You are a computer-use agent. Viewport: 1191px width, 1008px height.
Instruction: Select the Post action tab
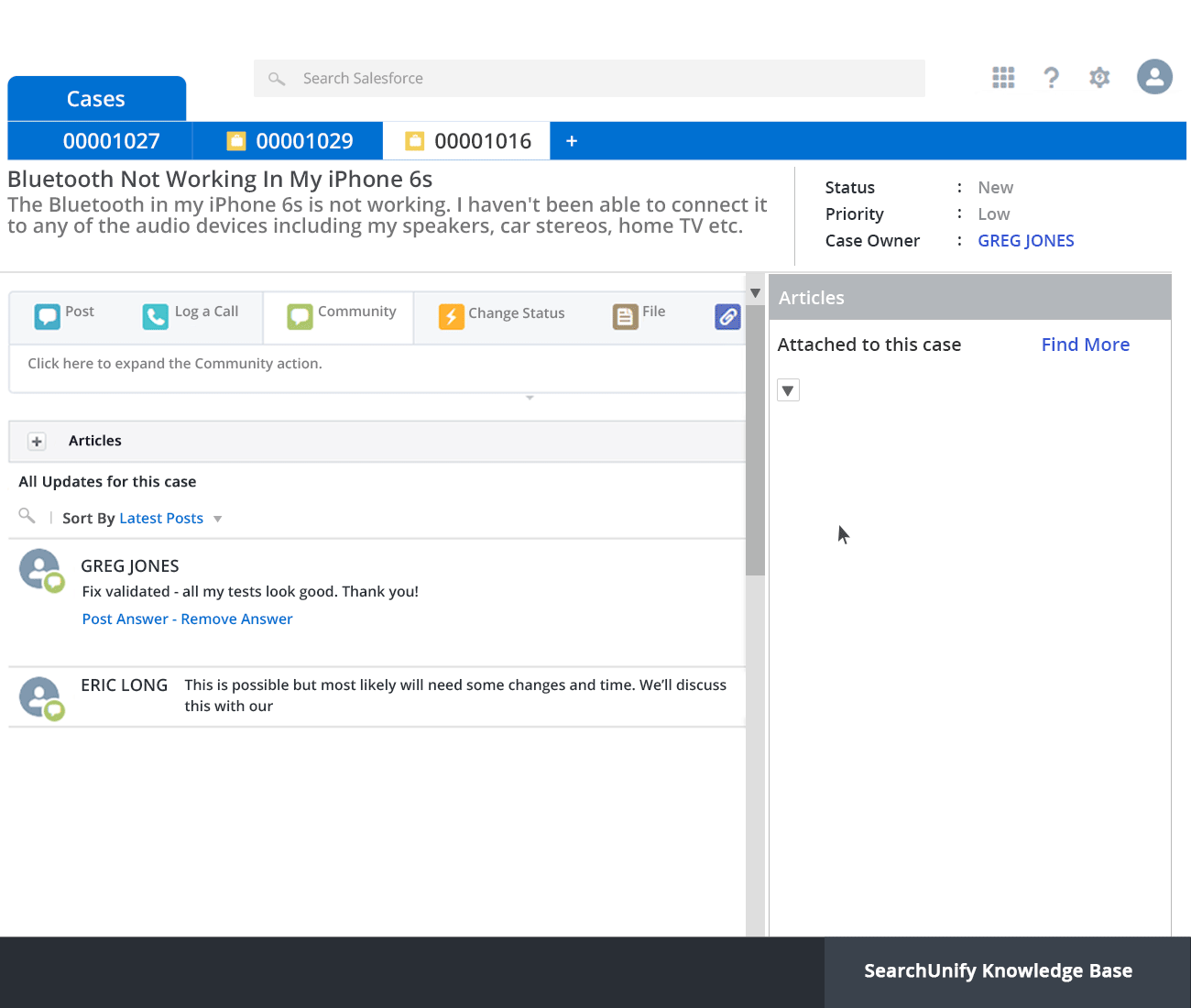(x=64, y=316)
